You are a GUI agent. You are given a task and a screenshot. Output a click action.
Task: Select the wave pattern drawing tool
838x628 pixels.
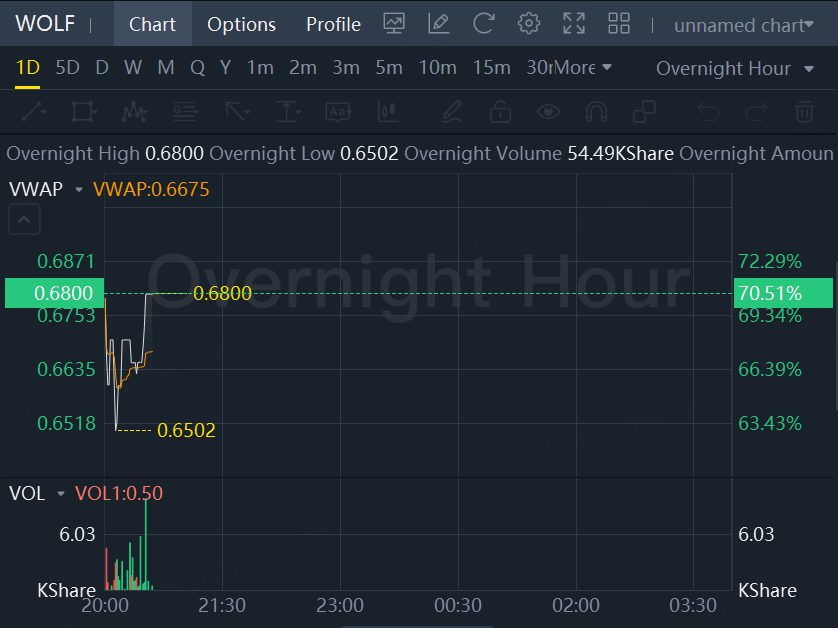pos(135,112)
